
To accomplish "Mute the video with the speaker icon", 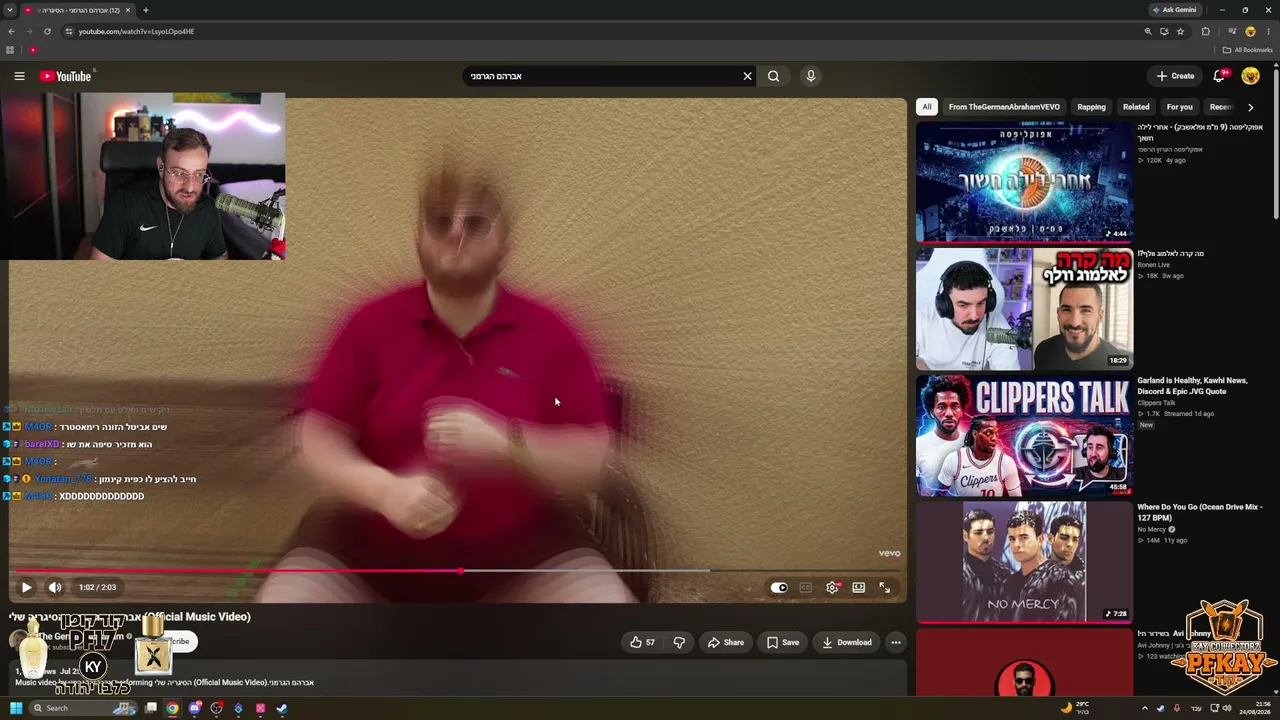I will pos(55,588).
